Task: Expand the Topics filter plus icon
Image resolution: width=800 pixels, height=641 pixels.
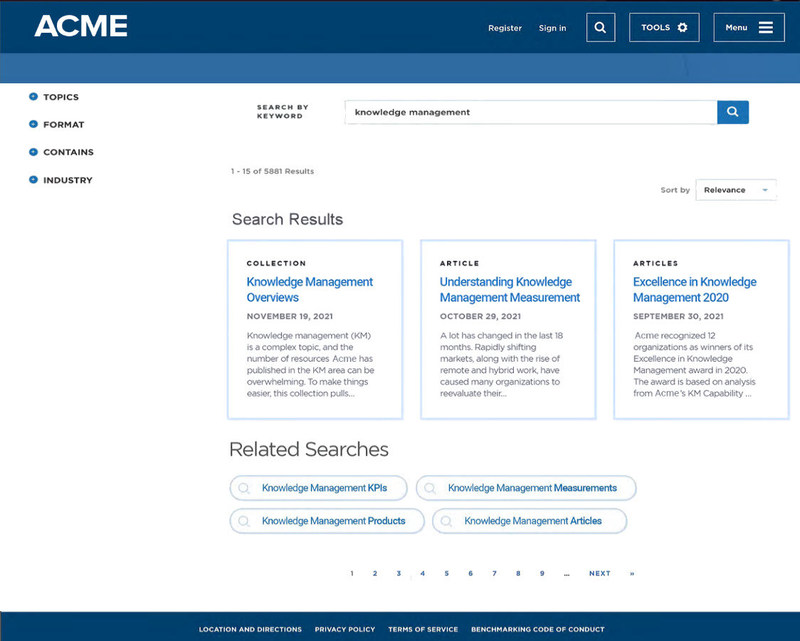Action: pos(33,97)
